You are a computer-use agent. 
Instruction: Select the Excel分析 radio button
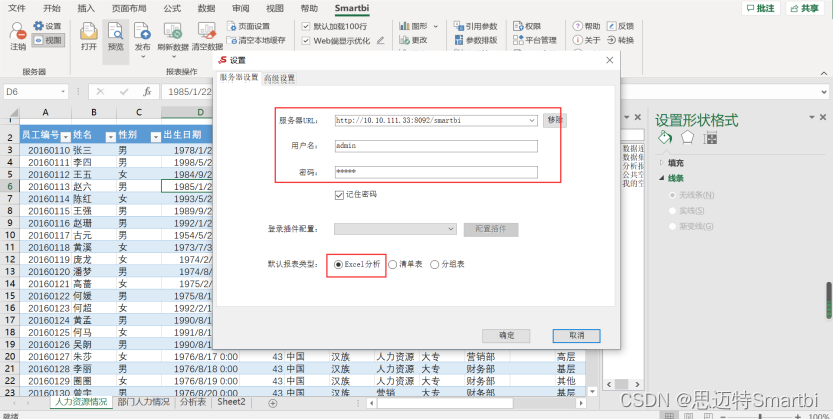pyautogui.click(x=338, y=264)
